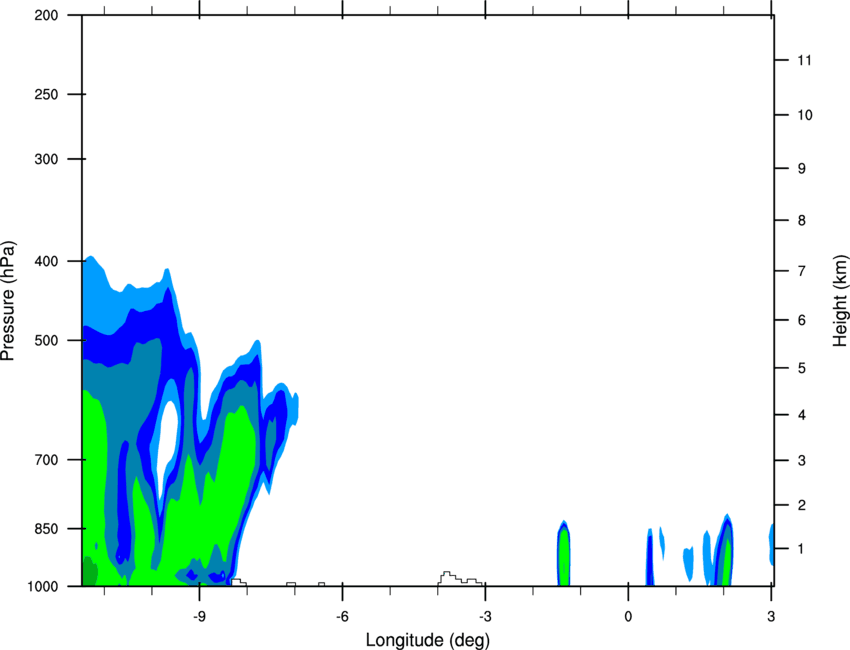Click the 400 pressure tick label
The width and height of the screenshot is (850, 650).
pyautogui.click(x=46, y=261)
